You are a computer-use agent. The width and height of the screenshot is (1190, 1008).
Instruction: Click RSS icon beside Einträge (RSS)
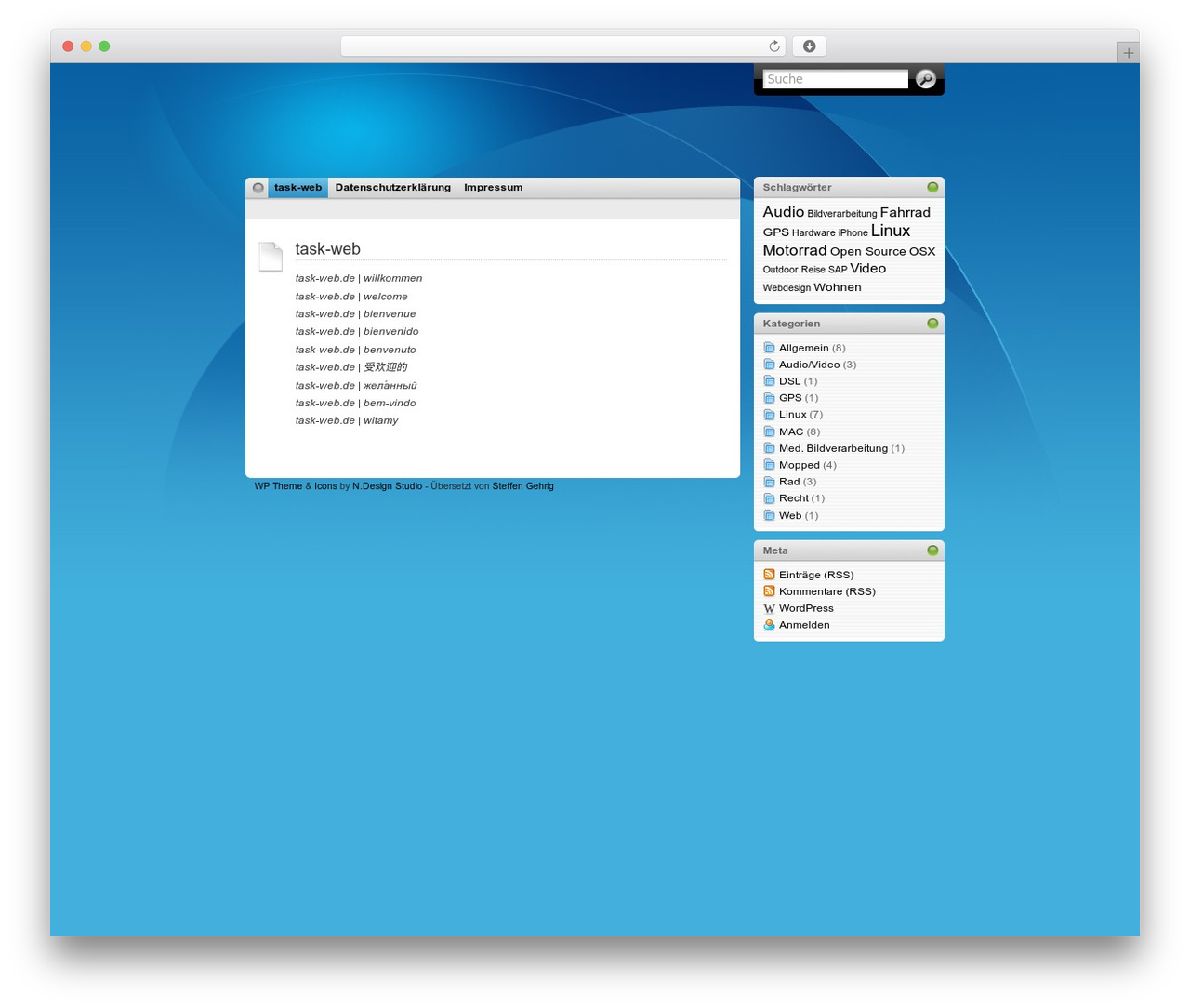pos(769,575)
